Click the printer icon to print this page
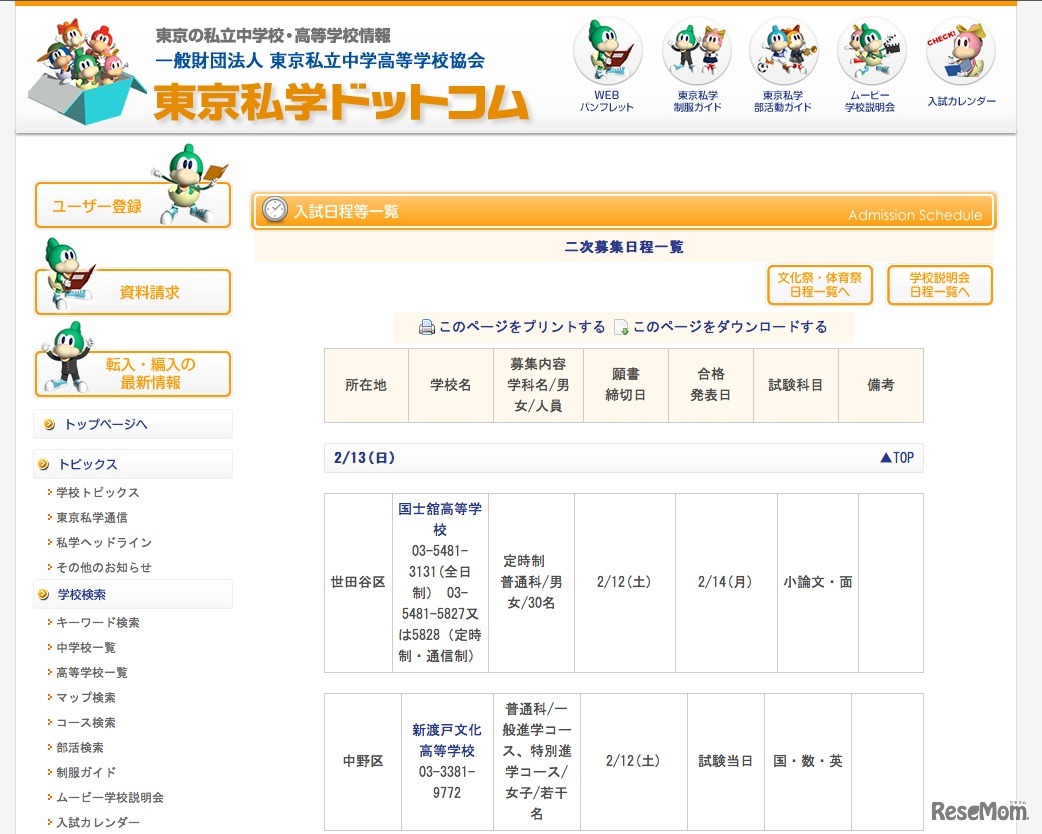The width and height of the screenshot is (1042, 834). (x=424, y=327)
